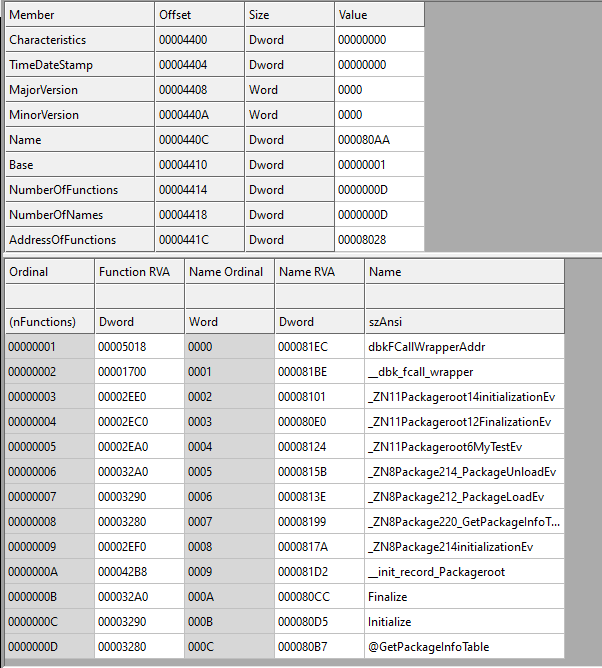
Task: Click Function RVA 000042B8
Action: pyautogui.click(x=140, y=572)
